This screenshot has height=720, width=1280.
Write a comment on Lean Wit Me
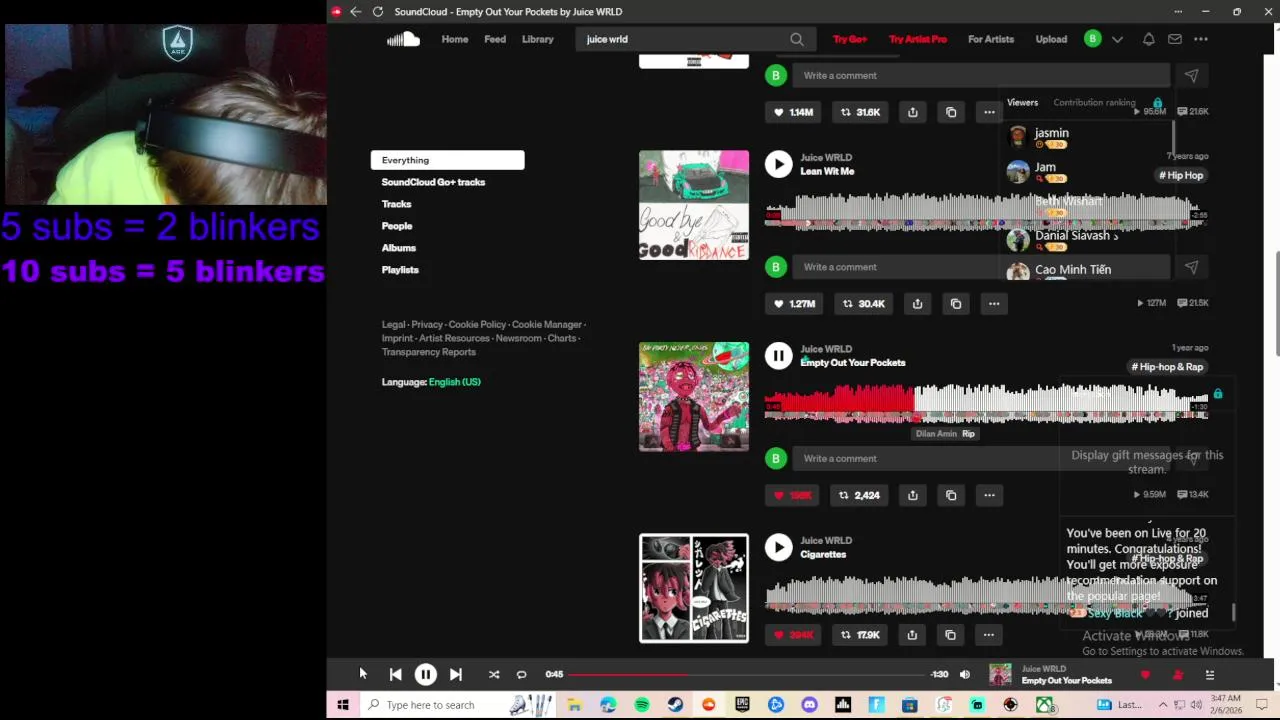pos(981,267)
